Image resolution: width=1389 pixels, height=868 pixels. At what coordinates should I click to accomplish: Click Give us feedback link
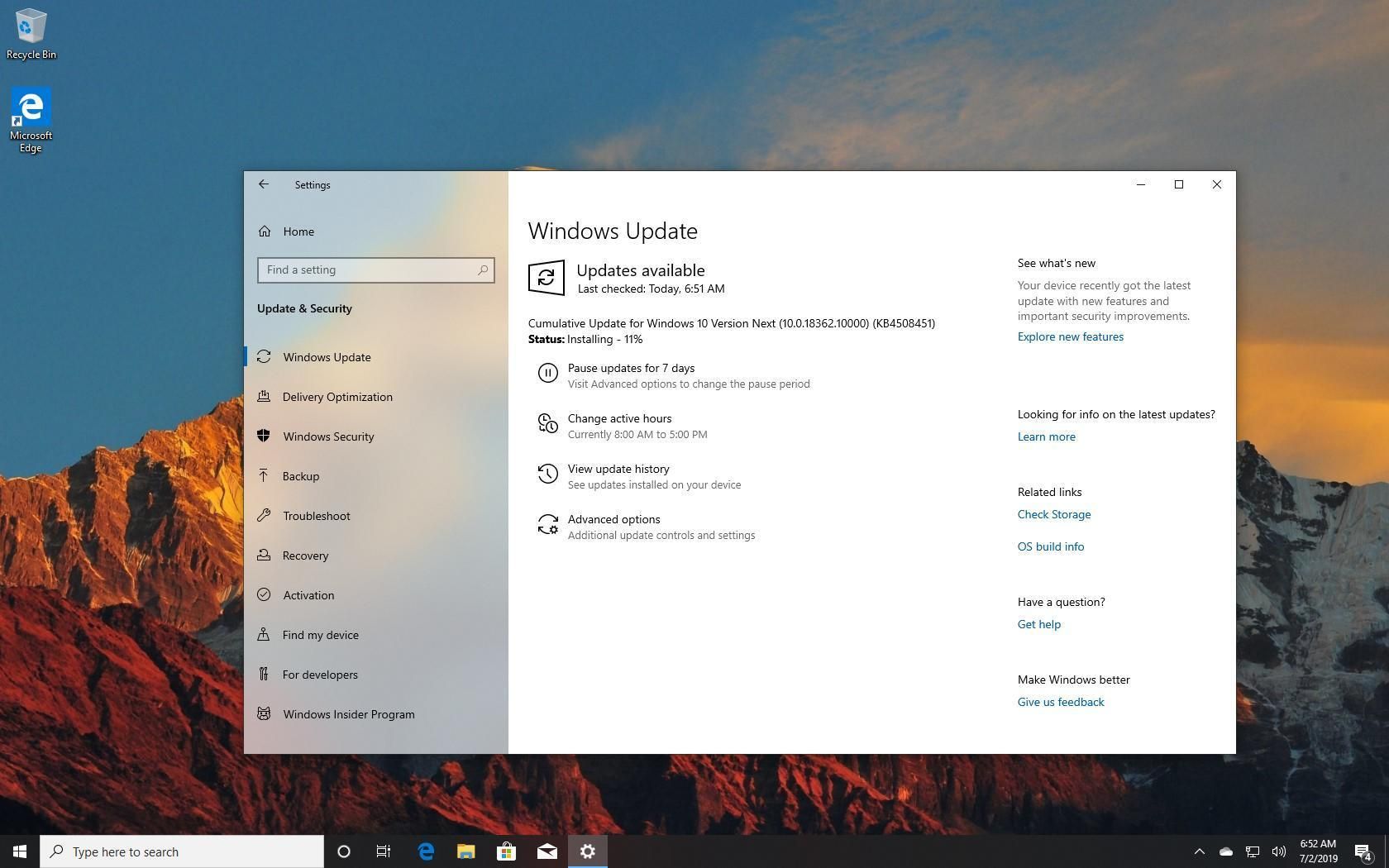[1060, 702]
